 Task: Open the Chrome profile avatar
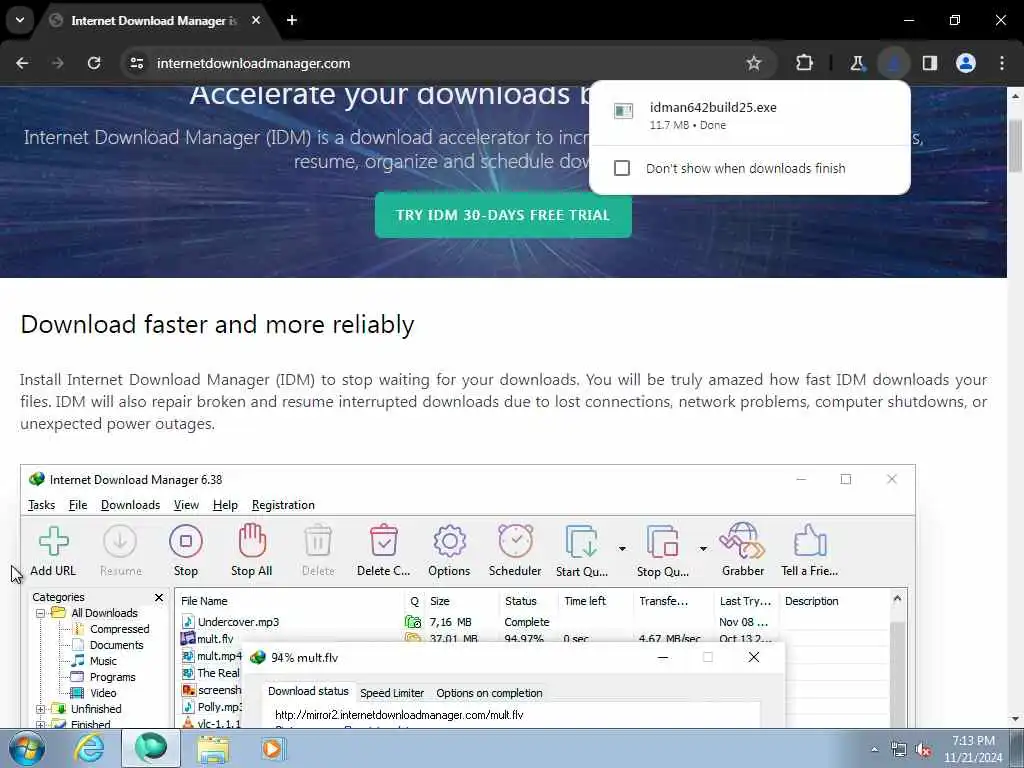coord(966,63)
